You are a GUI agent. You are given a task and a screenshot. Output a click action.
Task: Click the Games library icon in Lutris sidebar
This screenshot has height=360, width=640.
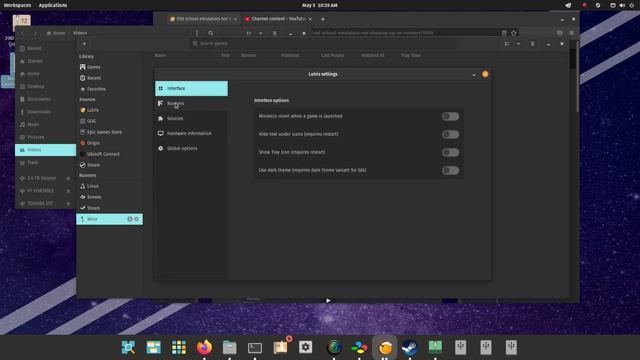tap(82, 67)
